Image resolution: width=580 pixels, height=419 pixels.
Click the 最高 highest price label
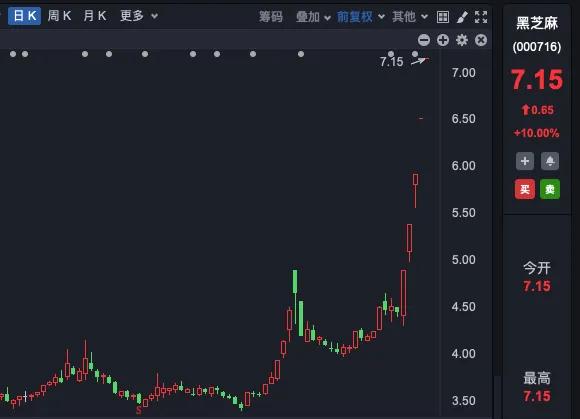537,378
